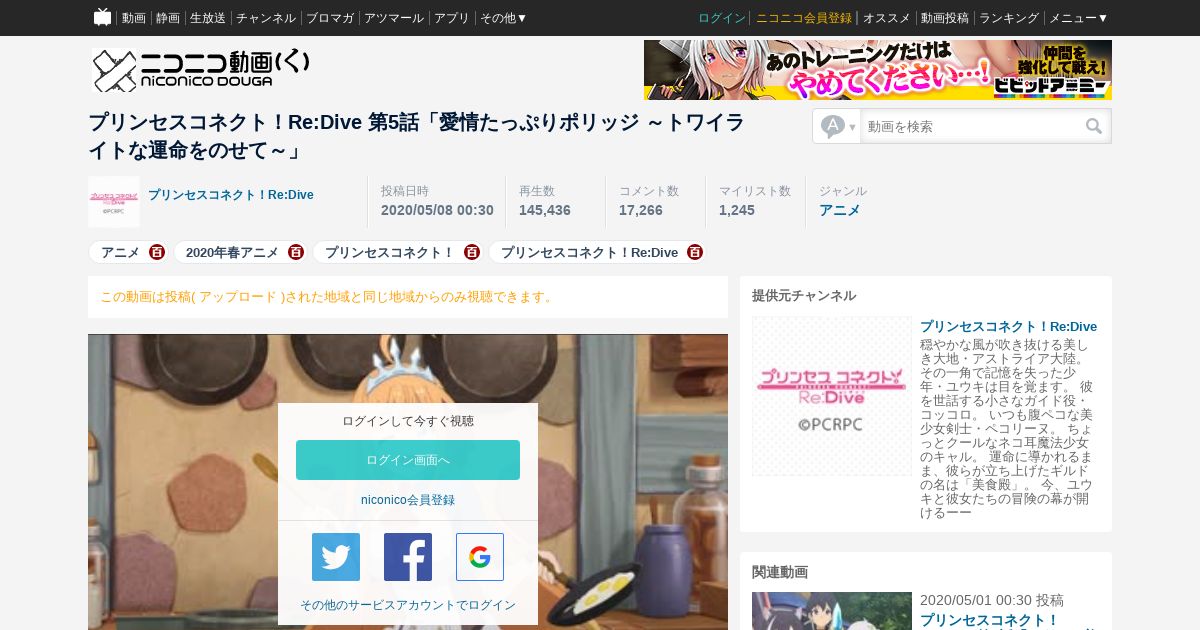
Task: Open the provider channel logo thumbnail
Action: point(832,396)
